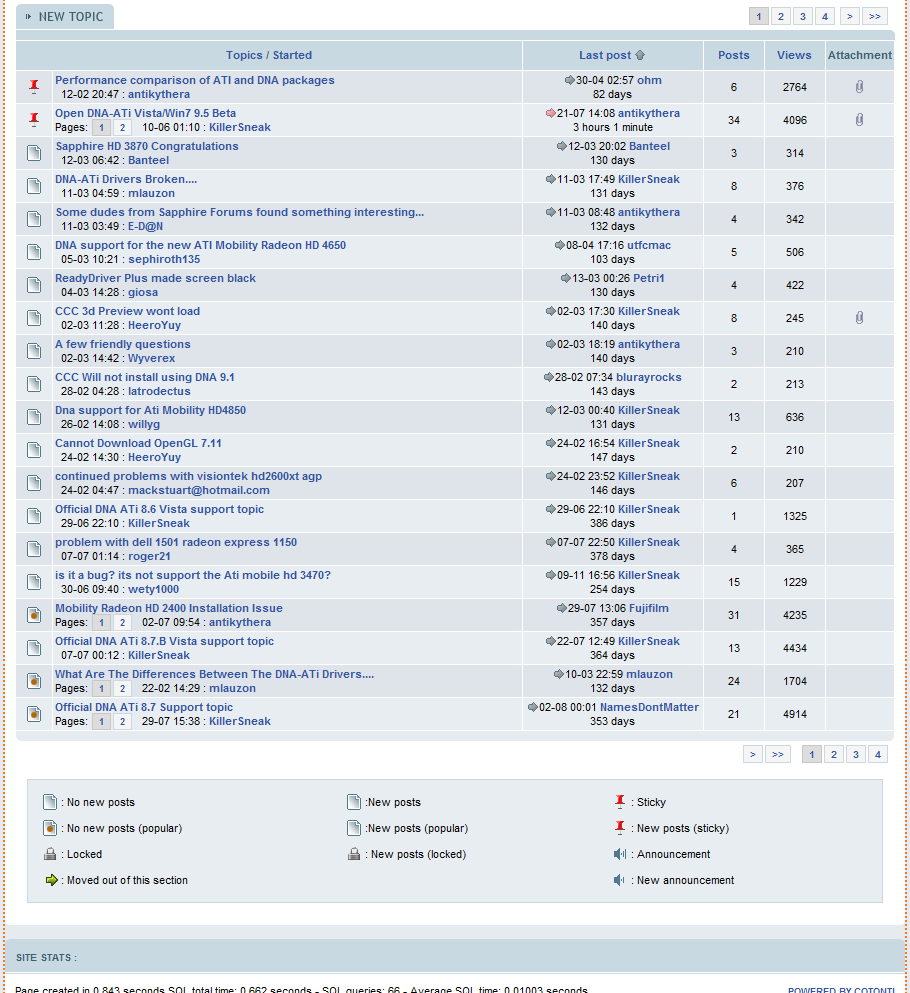Open the 'Cannot Download OpenGL 7.11' topic
Screen dimensions: 910x993
[138, 443]
